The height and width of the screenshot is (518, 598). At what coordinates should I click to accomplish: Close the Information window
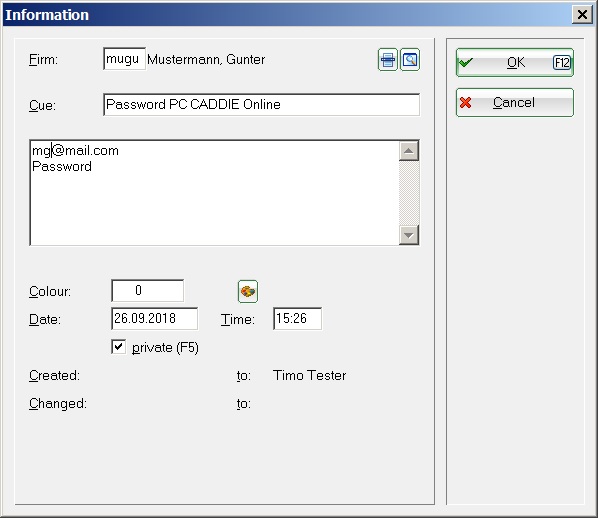tap(582, 14)
